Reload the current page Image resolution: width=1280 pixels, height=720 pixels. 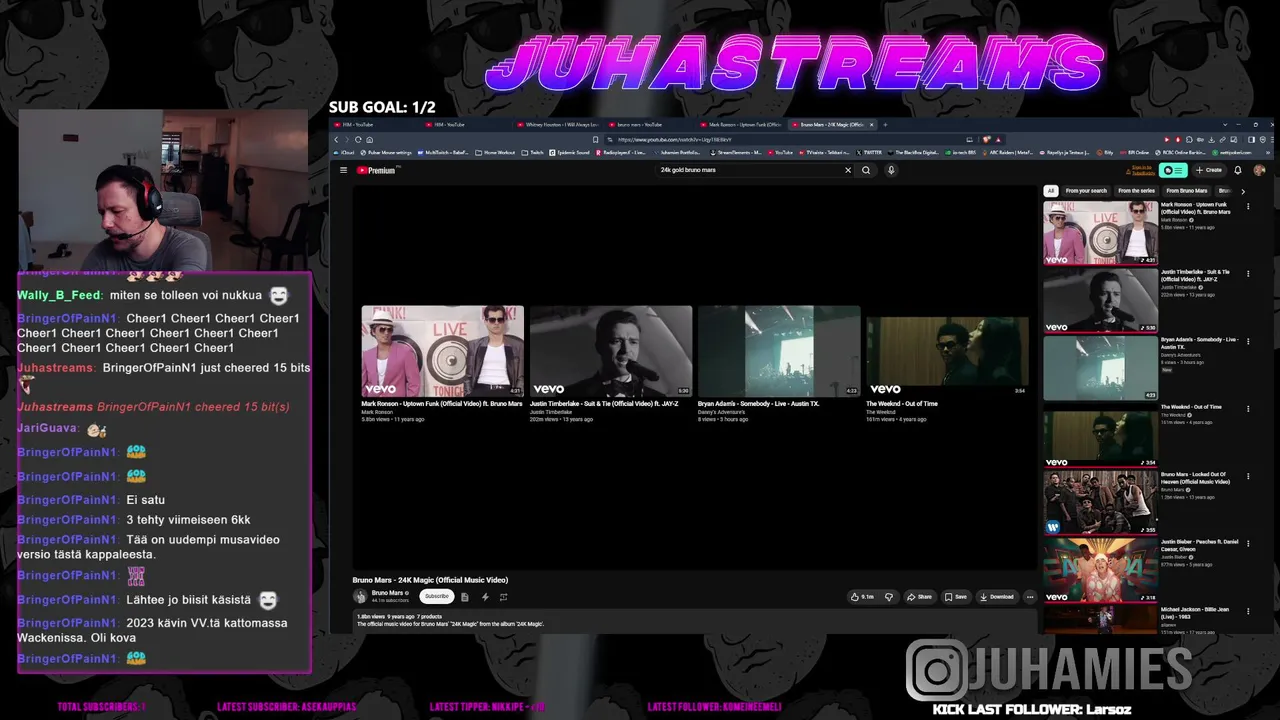click(359, 140)
